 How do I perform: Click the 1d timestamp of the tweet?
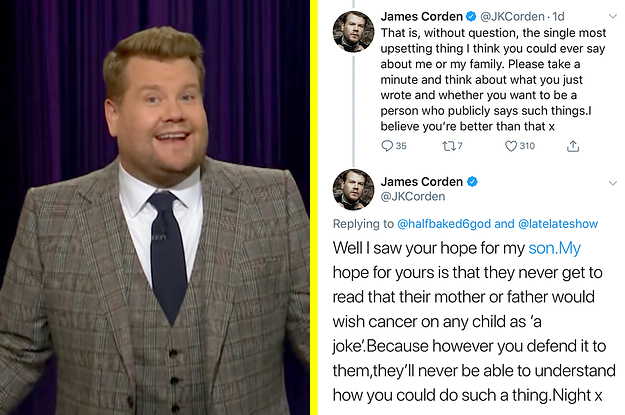[558, 16]
